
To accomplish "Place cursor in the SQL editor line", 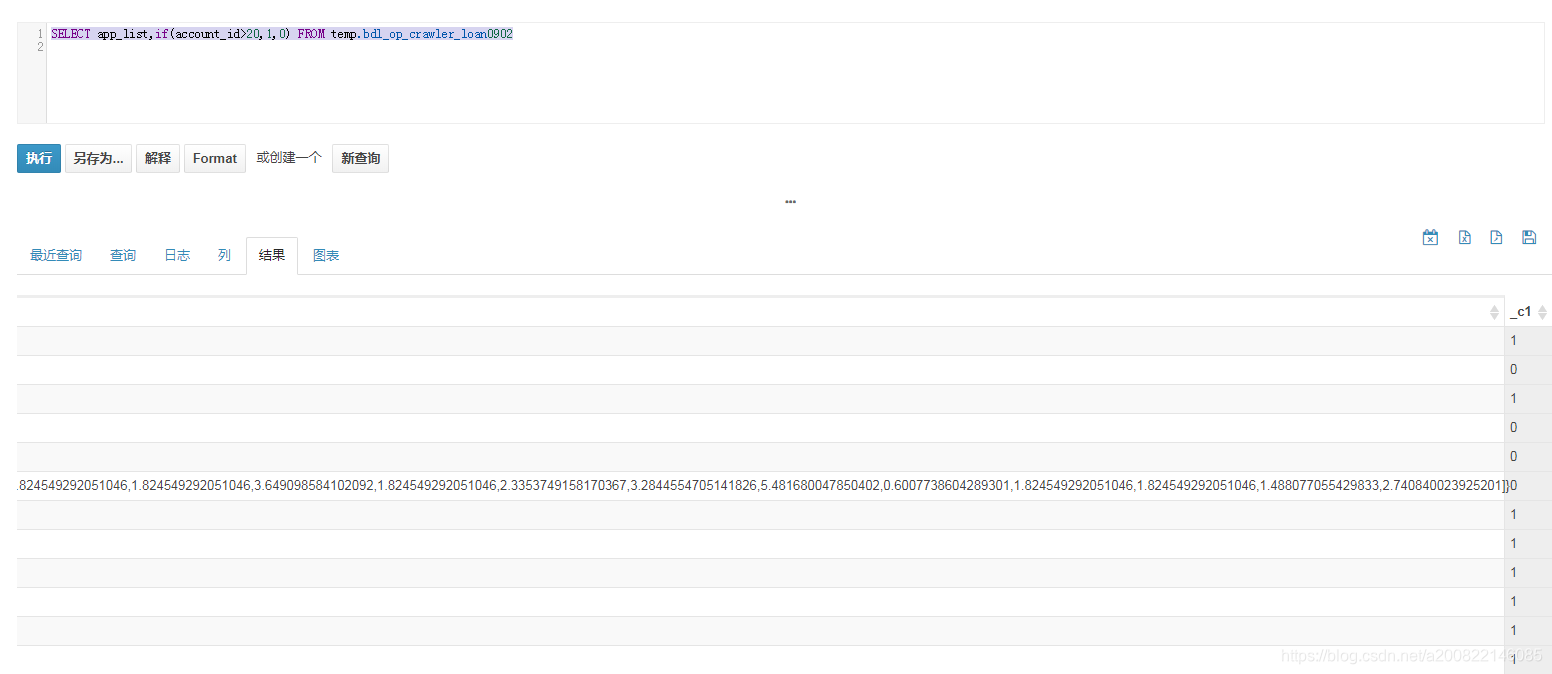I will tap(282, 33).
